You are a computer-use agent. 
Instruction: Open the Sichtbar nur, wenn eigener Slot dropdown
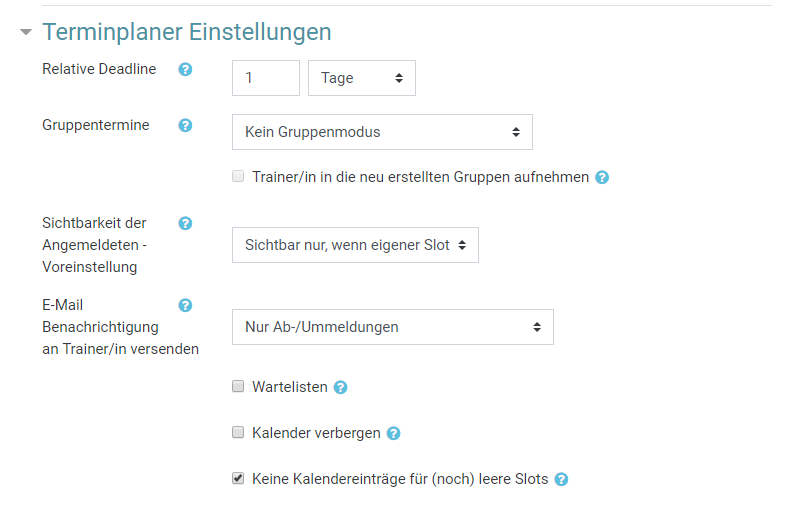(355, 245)
